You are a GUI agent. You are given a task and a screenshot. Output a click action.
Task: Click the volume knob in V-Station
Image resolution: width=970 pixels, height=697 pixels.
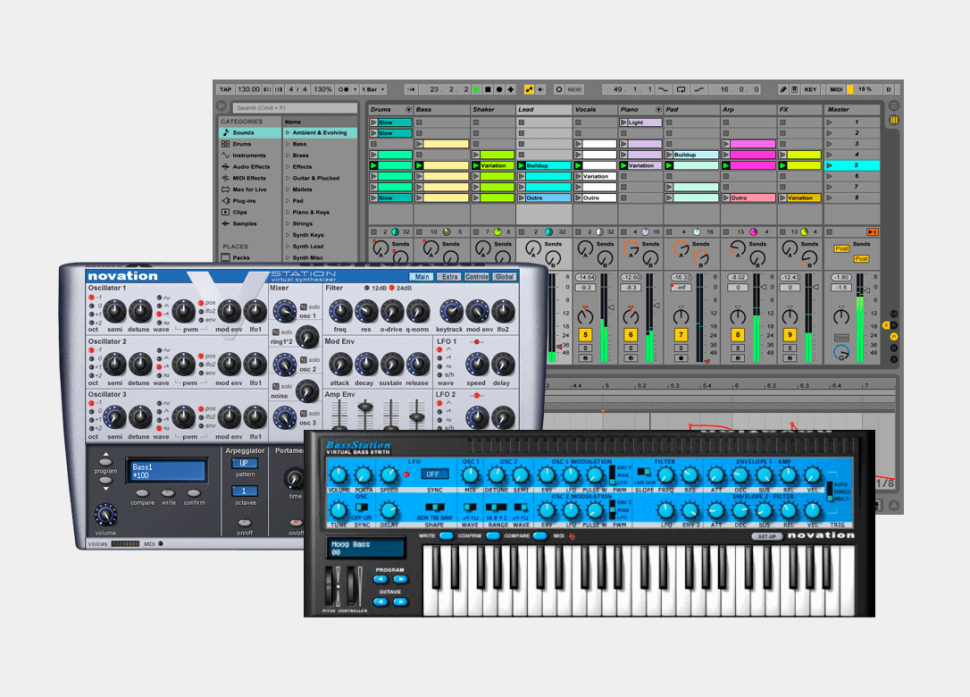pos(105,515)
